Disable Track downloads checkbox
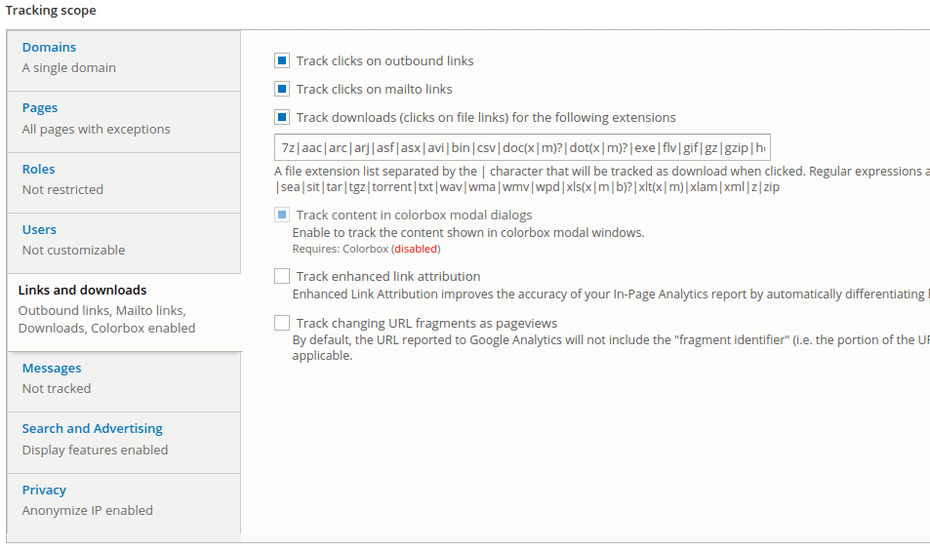Screen dimensions: 930x550 [x=282, y=117]
